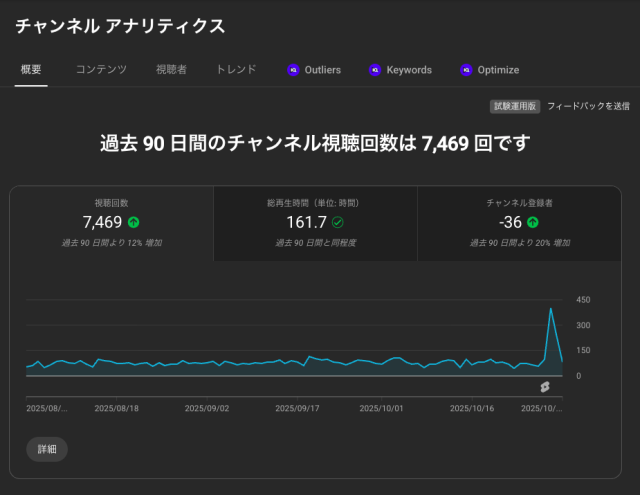Select the 総再生時間 metric card
This screenshot has width=640, height=495.
coord(315,223)
